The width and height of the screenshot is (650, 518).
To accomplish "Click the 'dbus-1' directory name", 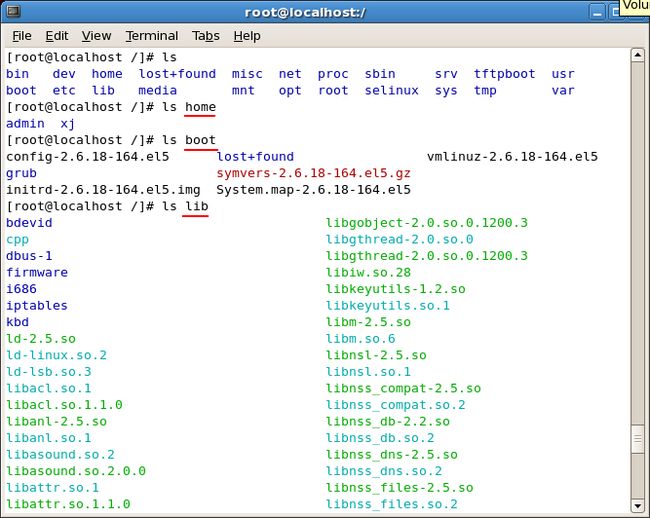I will (29, 256).
